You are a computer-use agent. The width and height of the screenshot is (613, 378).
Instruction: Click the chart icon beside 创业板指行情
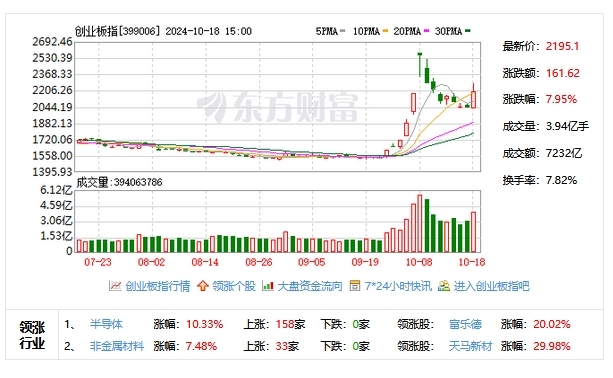point(115,286)
